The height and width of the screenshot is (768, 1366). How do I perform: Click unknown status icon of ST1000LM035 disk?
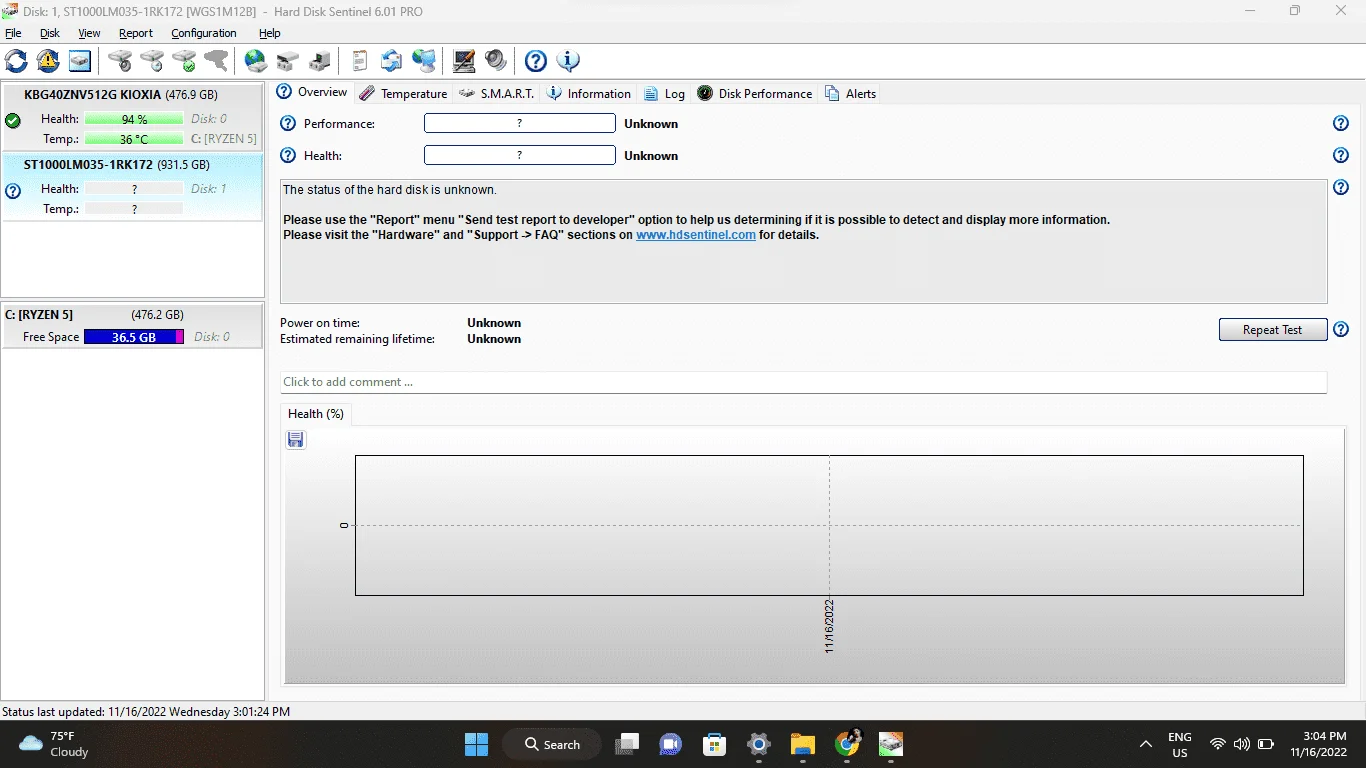(13, 191)
